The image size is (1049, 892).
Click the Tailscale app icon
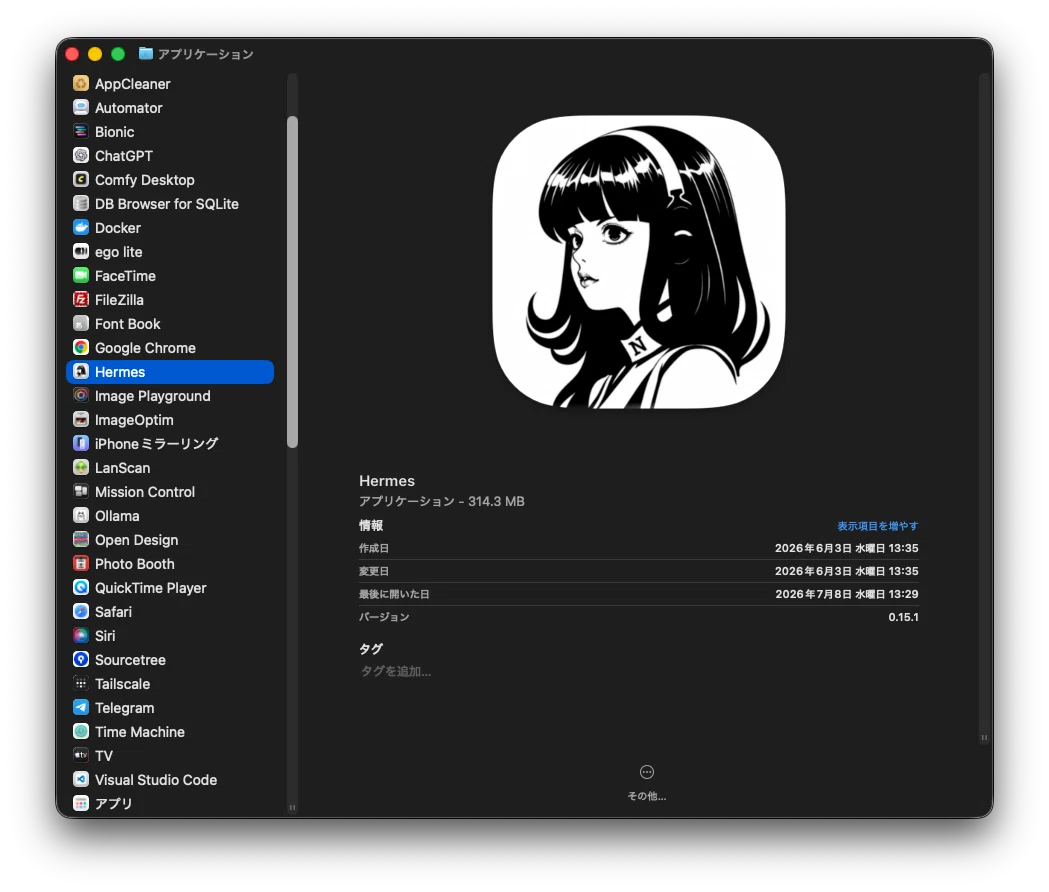tap(81, 684)
